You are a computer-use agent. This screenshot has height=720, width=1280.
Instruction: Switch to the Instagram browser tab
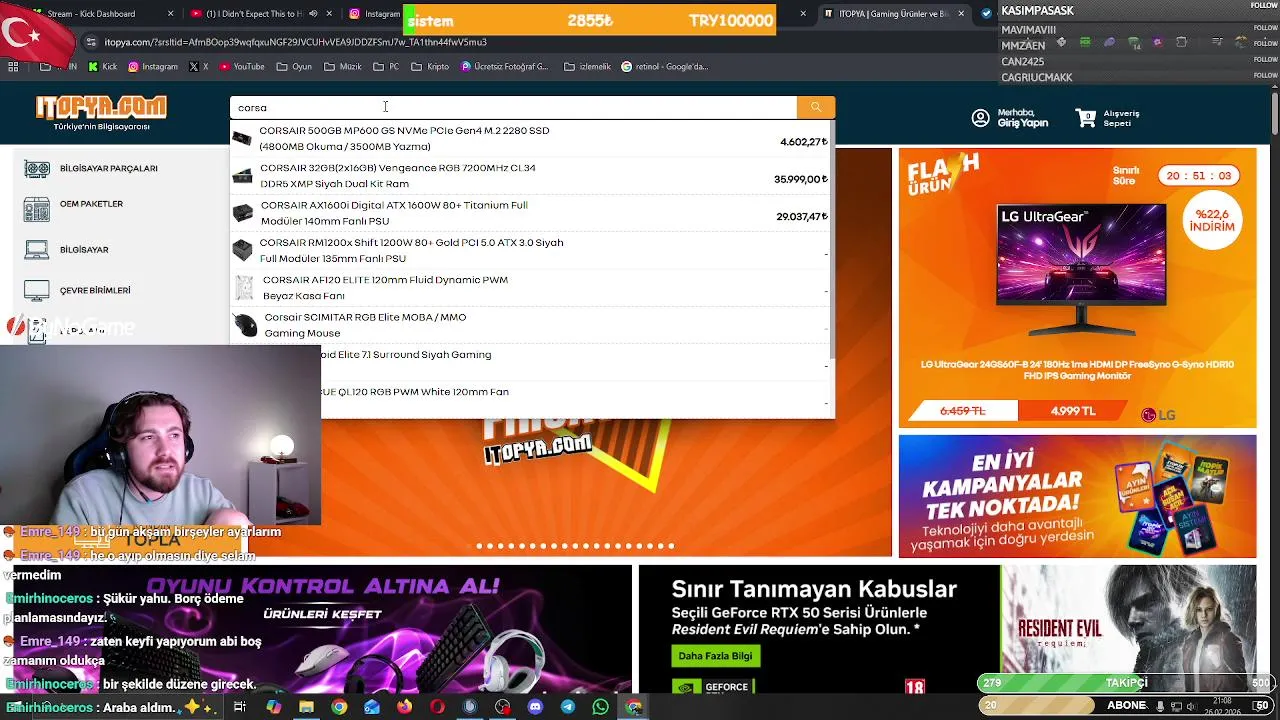[375, 14]
